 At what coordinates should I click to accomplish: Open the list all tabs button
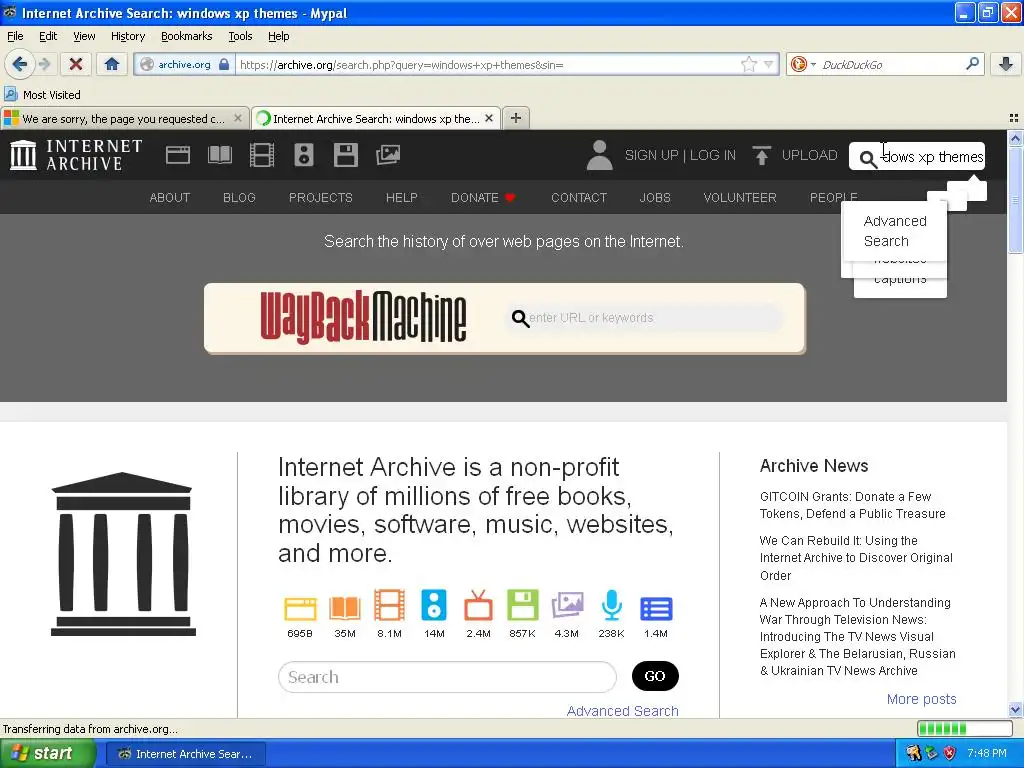(1014, 118)
